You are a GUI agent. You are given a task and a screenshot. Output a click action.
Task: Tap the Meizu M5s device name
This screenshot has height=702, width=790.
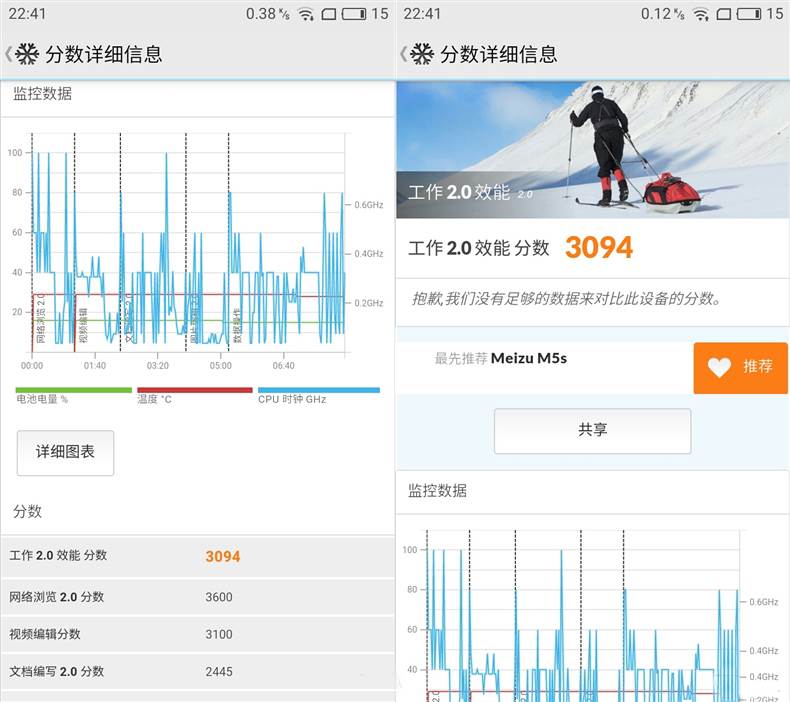[528, 358]
